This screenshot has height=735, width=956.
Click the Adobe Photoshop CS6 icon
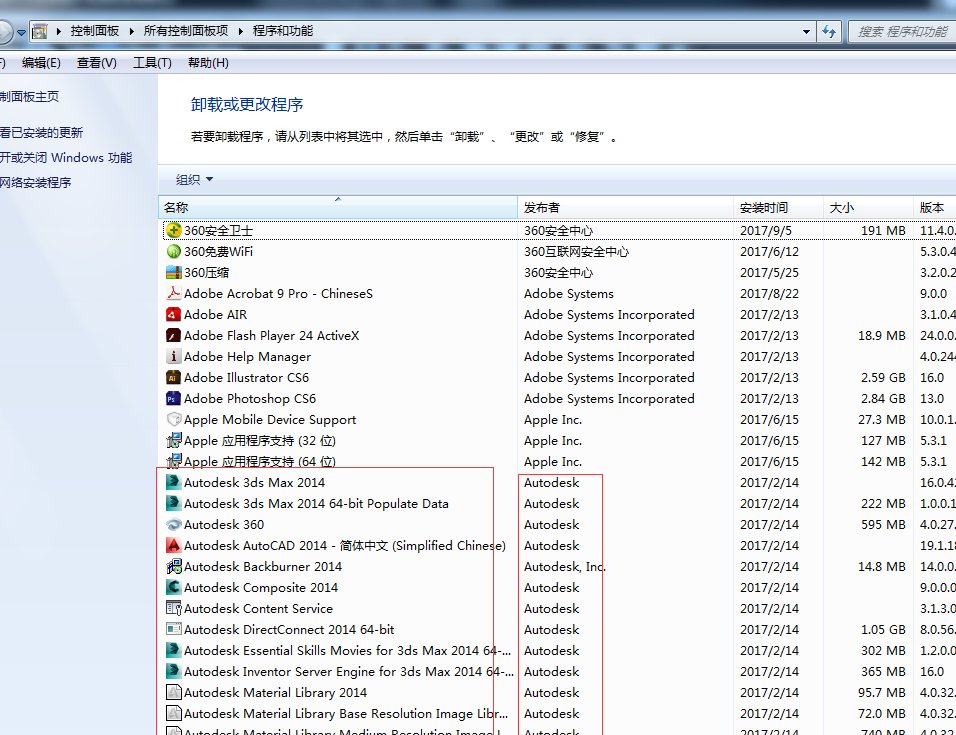coord(172,398)
